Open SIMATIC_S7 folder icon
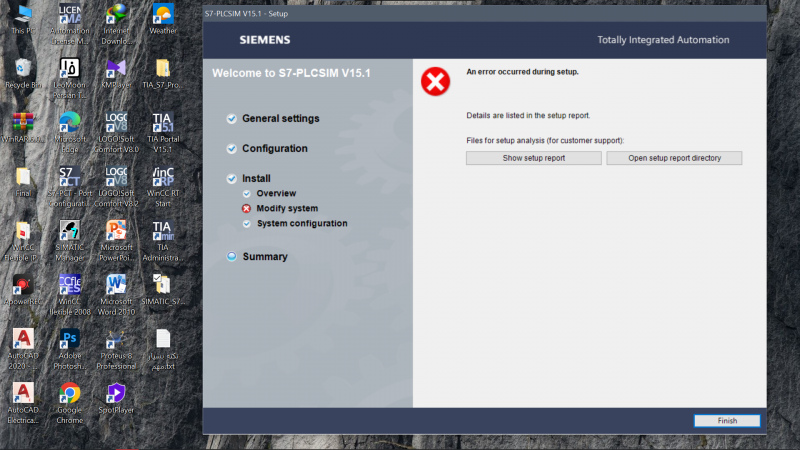The image size is (800, 450). click(162, 291)
